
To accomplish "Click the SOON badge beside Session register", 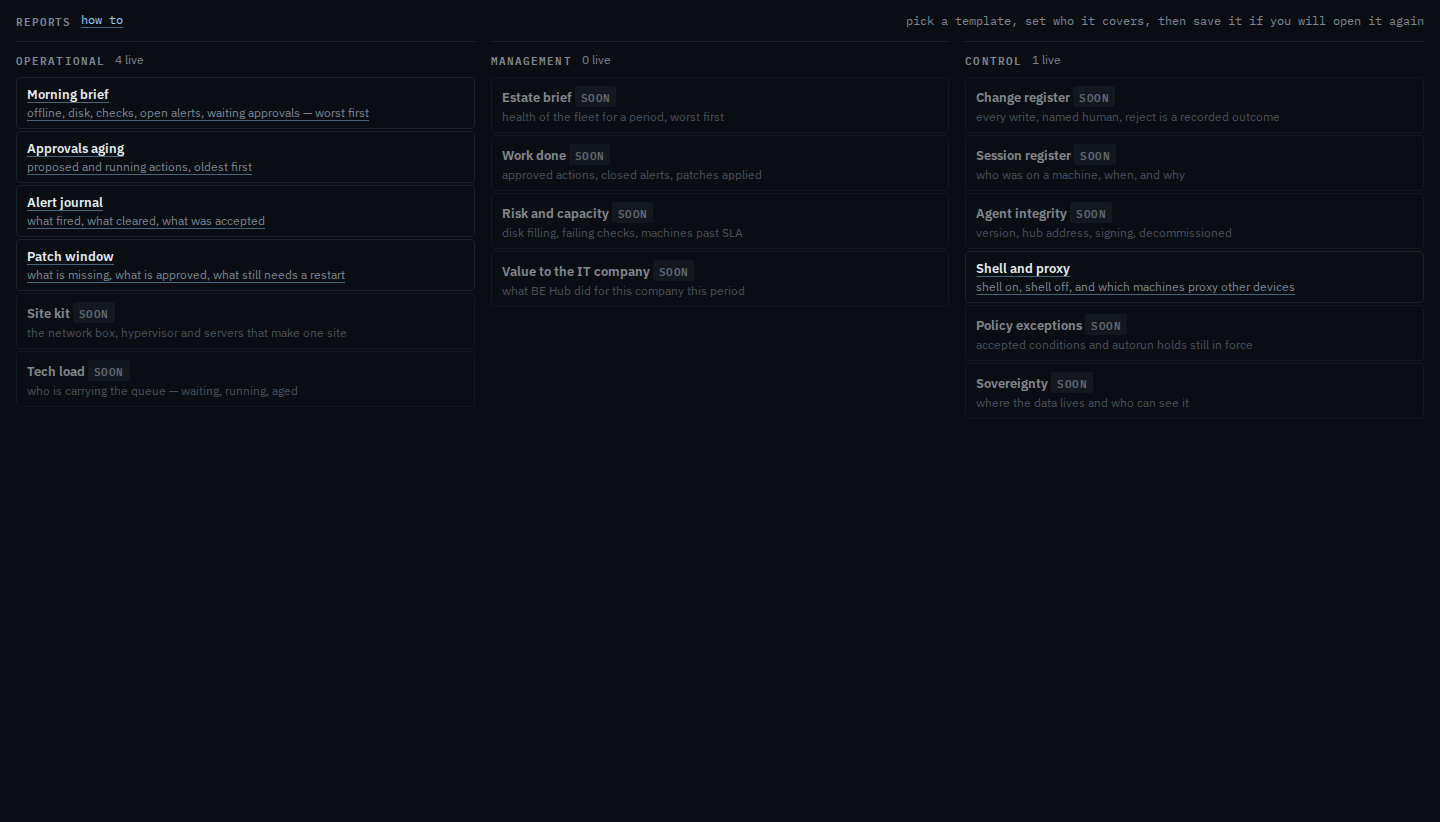I will pyautogui.click(x=1094, y=156).
